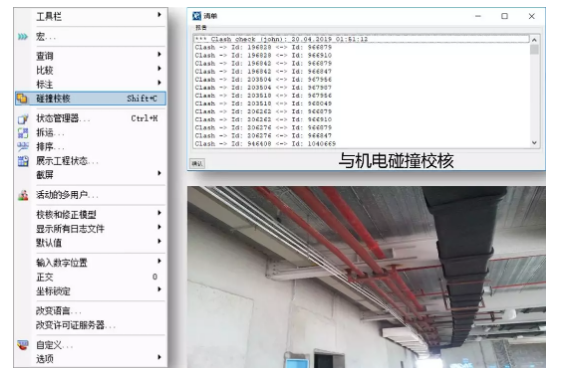Image resolution: width=564 pixels, height=371 pixels.
Task: Click the phase manager icon beside 状态管理器
Action: [x=23, y=119]
